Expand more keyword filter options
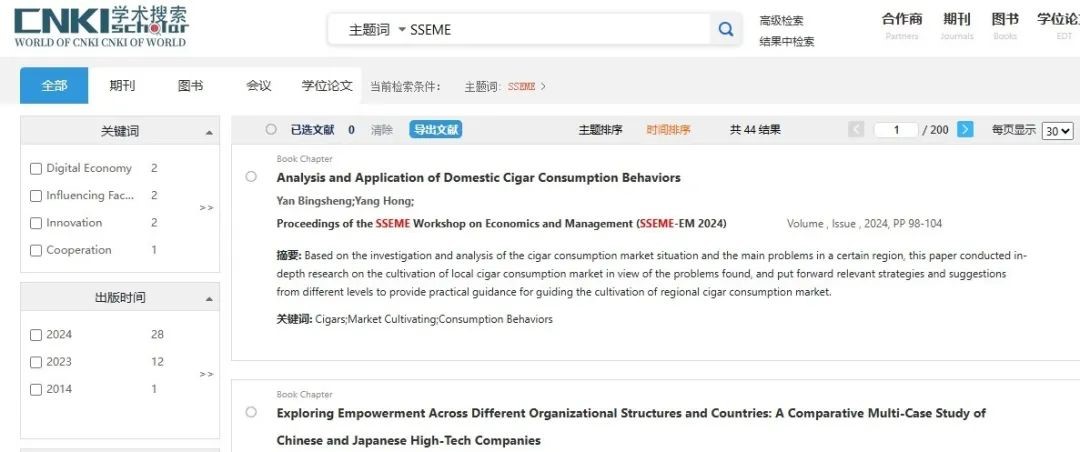Viewport: 1080px width, 452px height. point(206,207)
